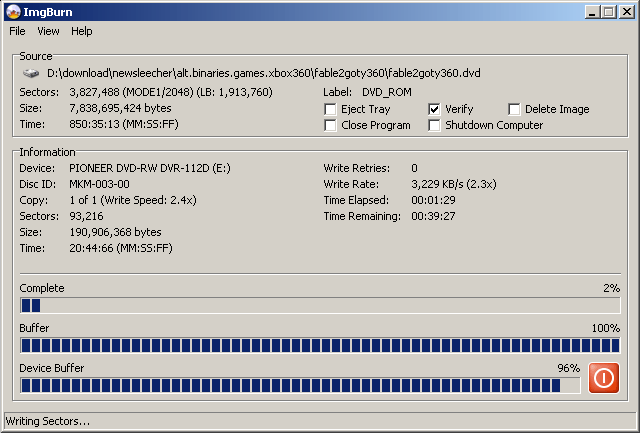The height and width of the screenshot is (433, 640).
Task: Uncheck the Verify checkbox
Action: (x=434, y=109)
